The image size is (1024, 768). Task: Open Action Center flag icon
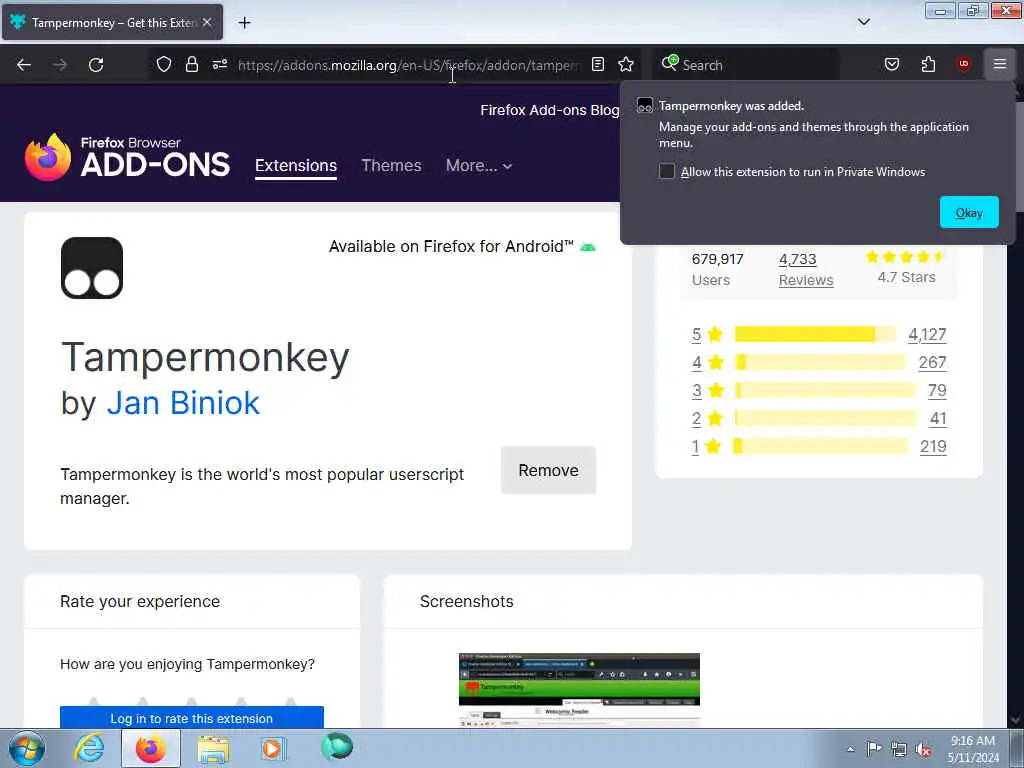(x=874, y=748)
